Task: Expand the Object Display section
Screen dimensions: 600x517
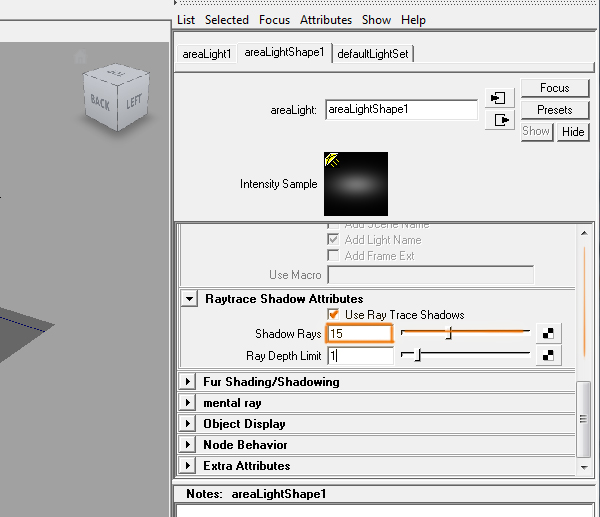Action: point(188,424)
